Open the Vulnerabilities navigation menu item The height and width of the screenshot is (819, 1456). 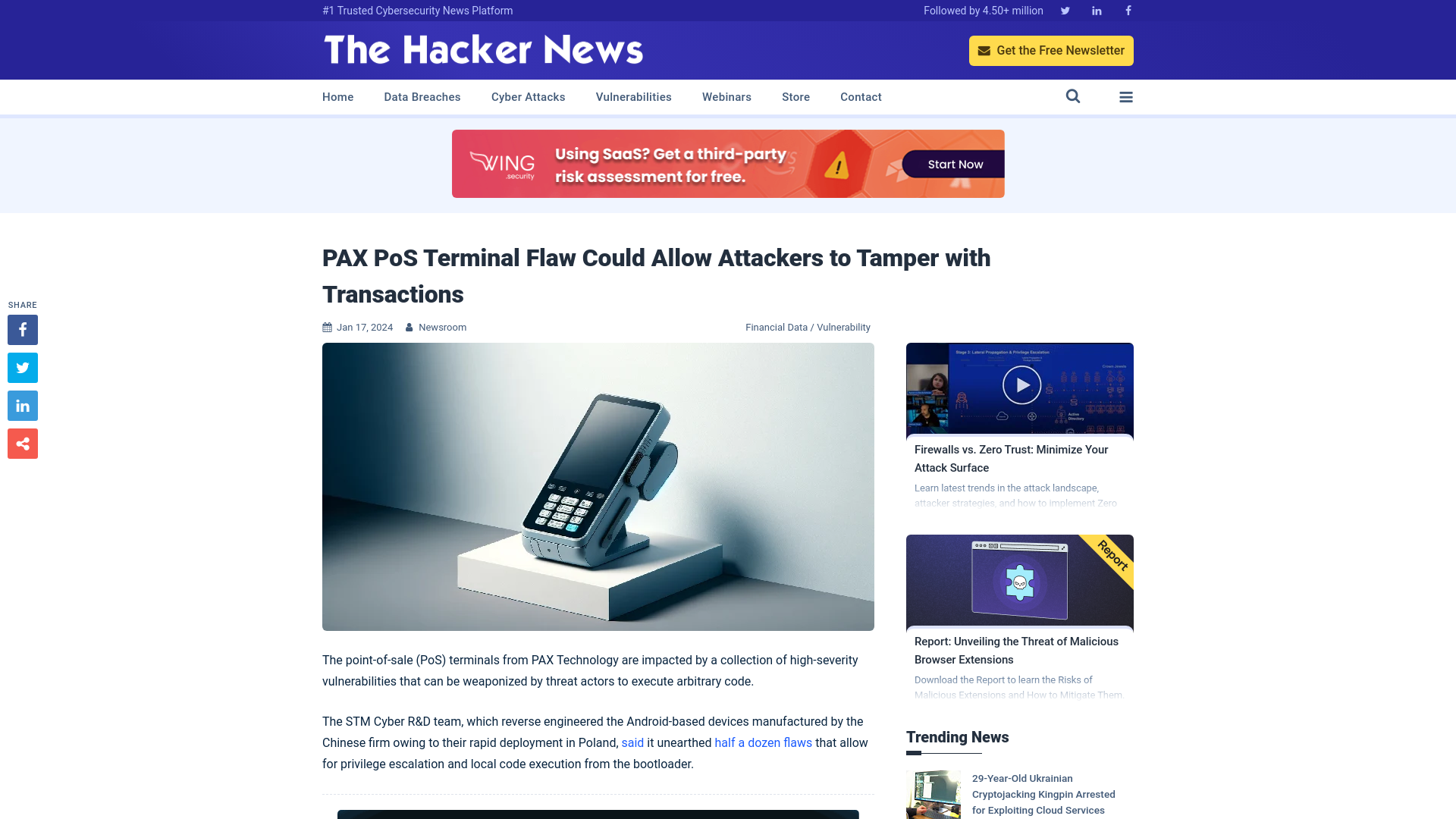633,97
